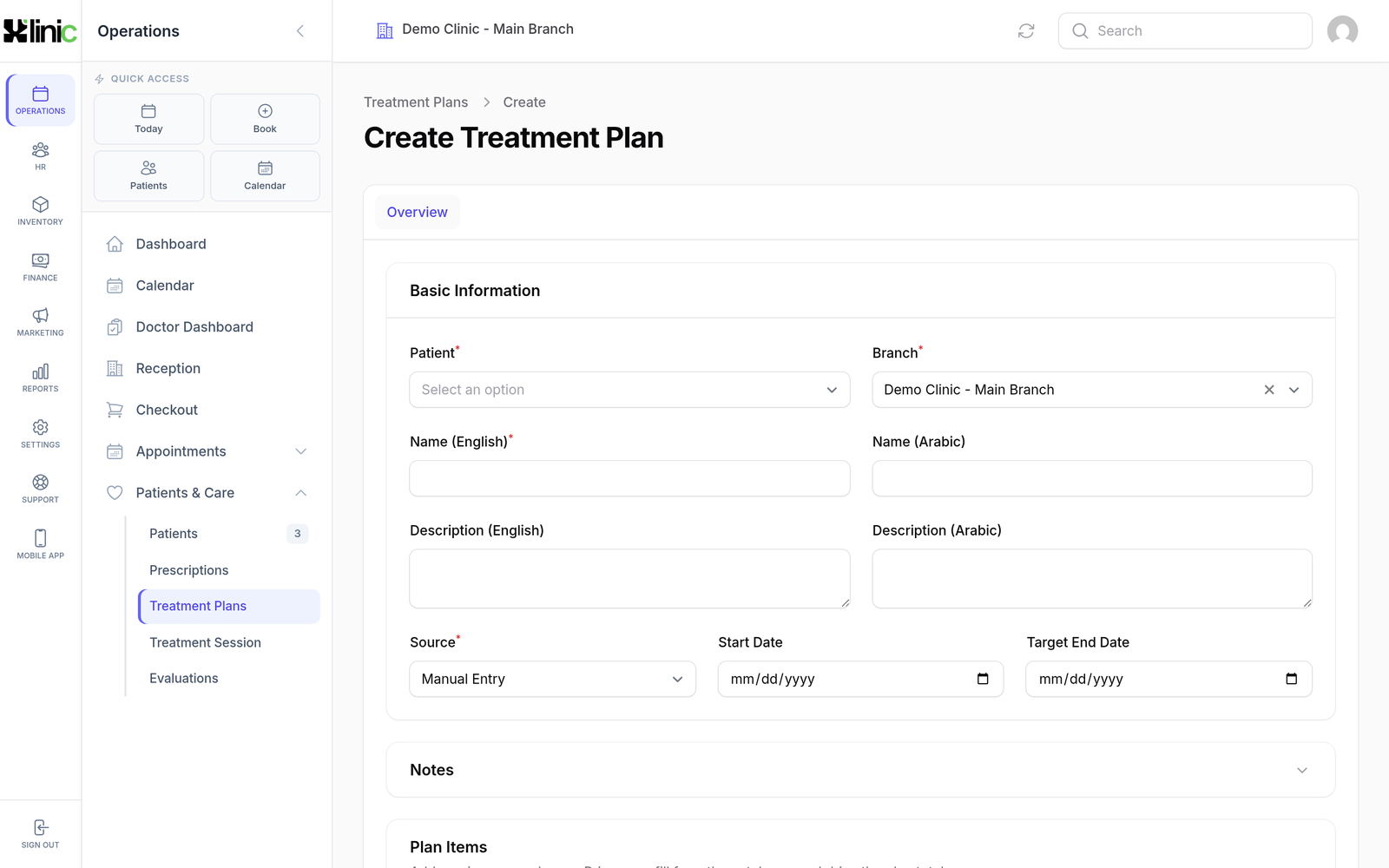Open the Calendar quick access tile
This screenshot has height=868, width=1389.
point(265,176)
